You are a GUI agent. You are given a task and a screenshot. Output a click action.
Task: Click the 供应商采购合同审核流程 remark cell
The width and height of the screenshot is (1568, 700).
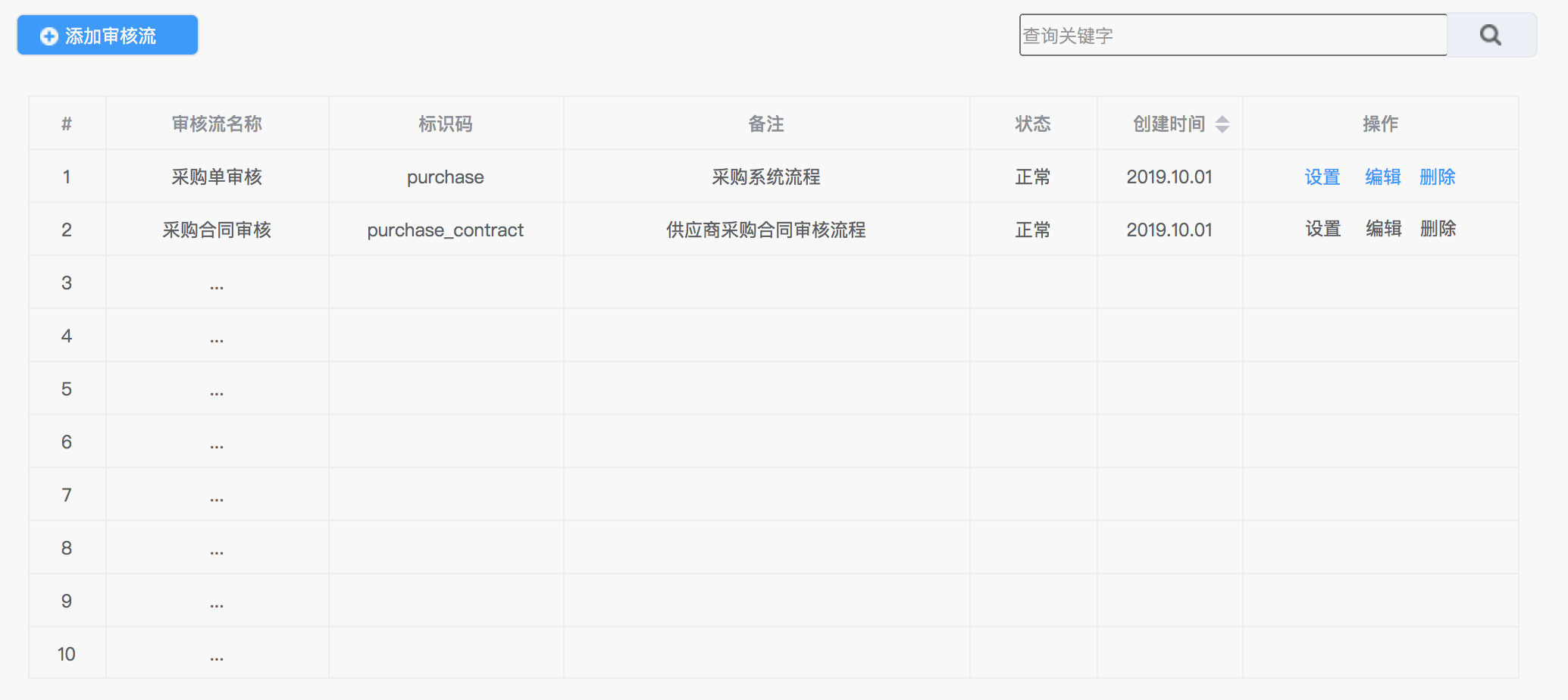coord(765,230)
